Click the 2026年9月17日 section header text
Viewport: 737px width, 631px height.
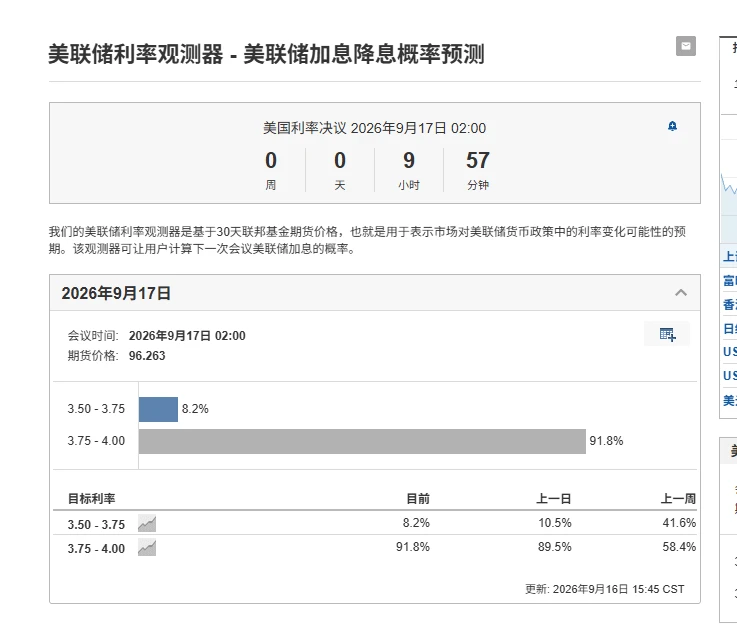(x=116, y=293)
